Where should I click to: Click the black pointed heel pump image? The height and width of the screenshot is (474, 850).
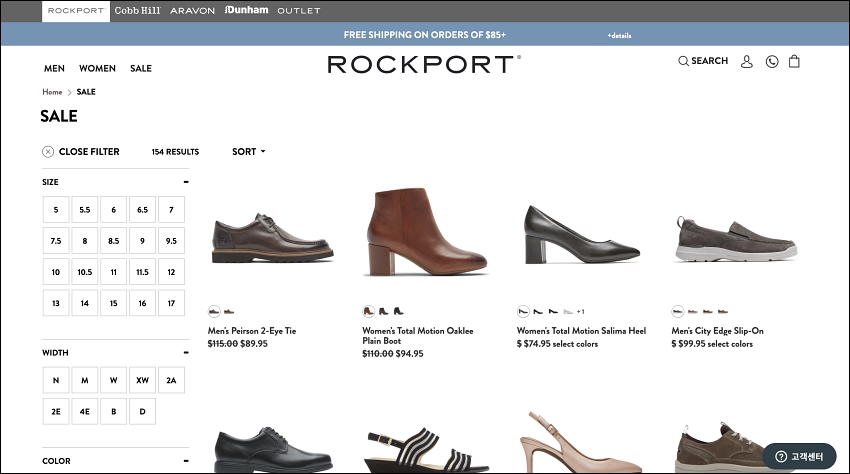pos(582,234)
